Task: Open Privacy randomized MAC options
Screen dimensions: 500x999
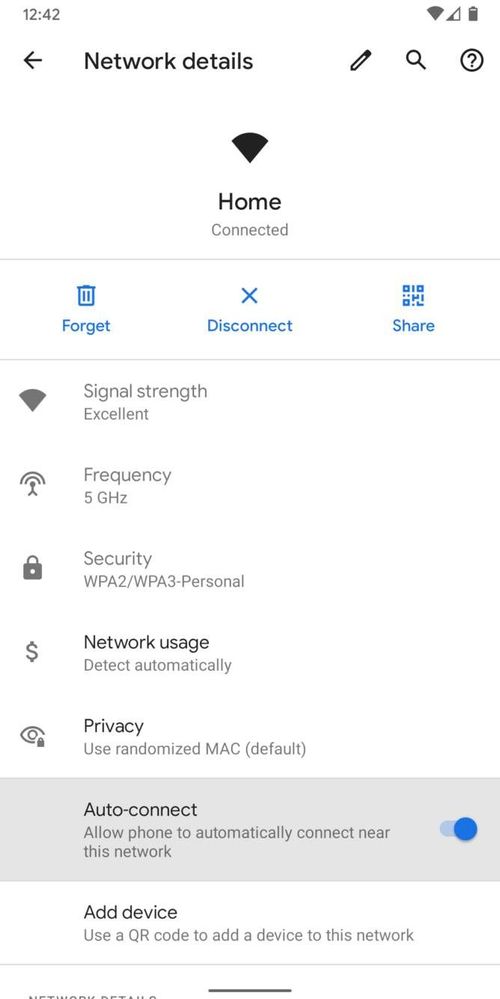Action: pyautogui.click(x=250, y=736)
